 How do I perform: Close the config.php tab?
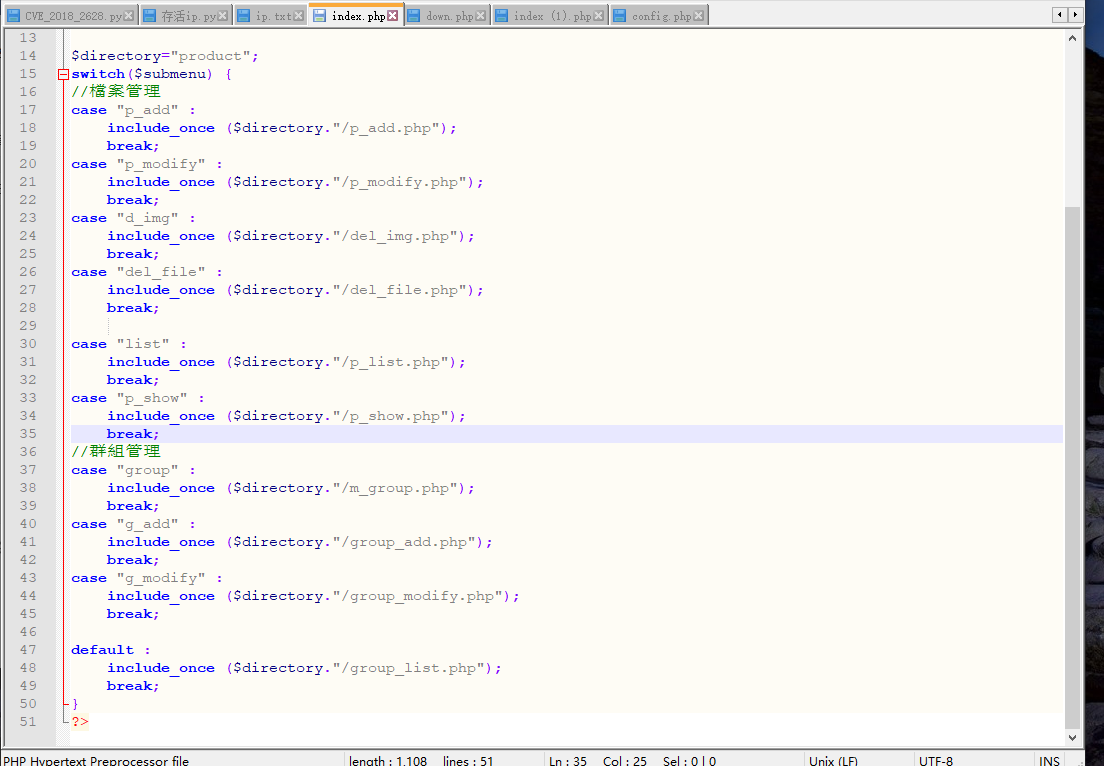tap(698, 15)
